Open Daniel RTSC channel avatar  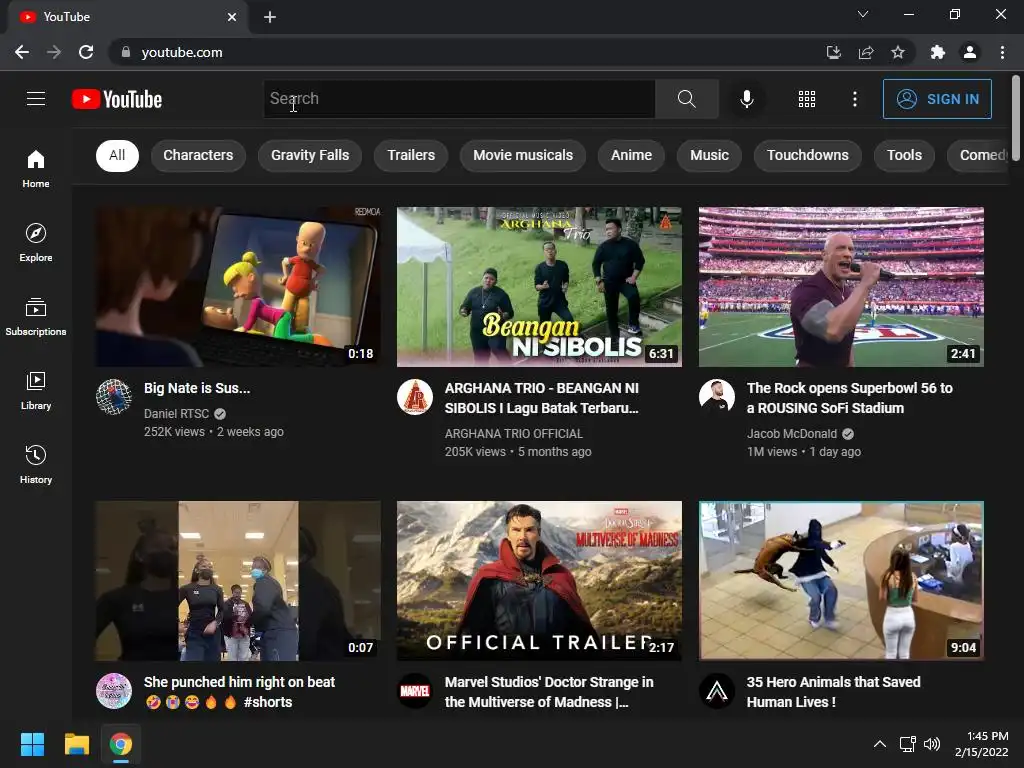pos(114,396)
